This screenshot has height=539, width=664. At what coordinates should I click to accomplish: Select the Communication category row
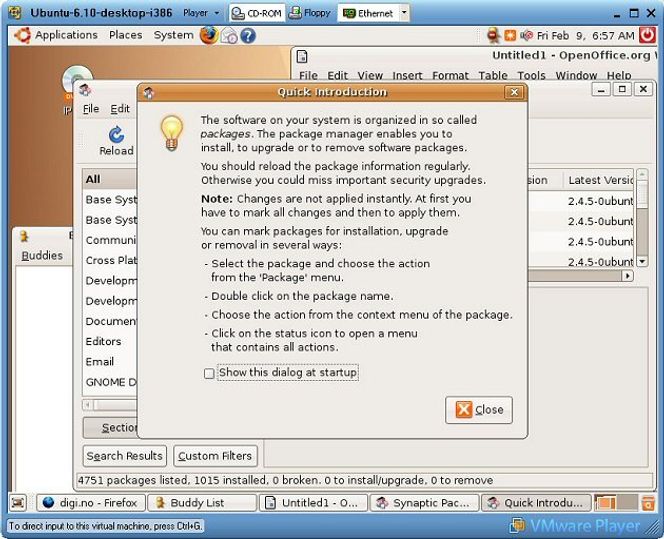point(110,240)
